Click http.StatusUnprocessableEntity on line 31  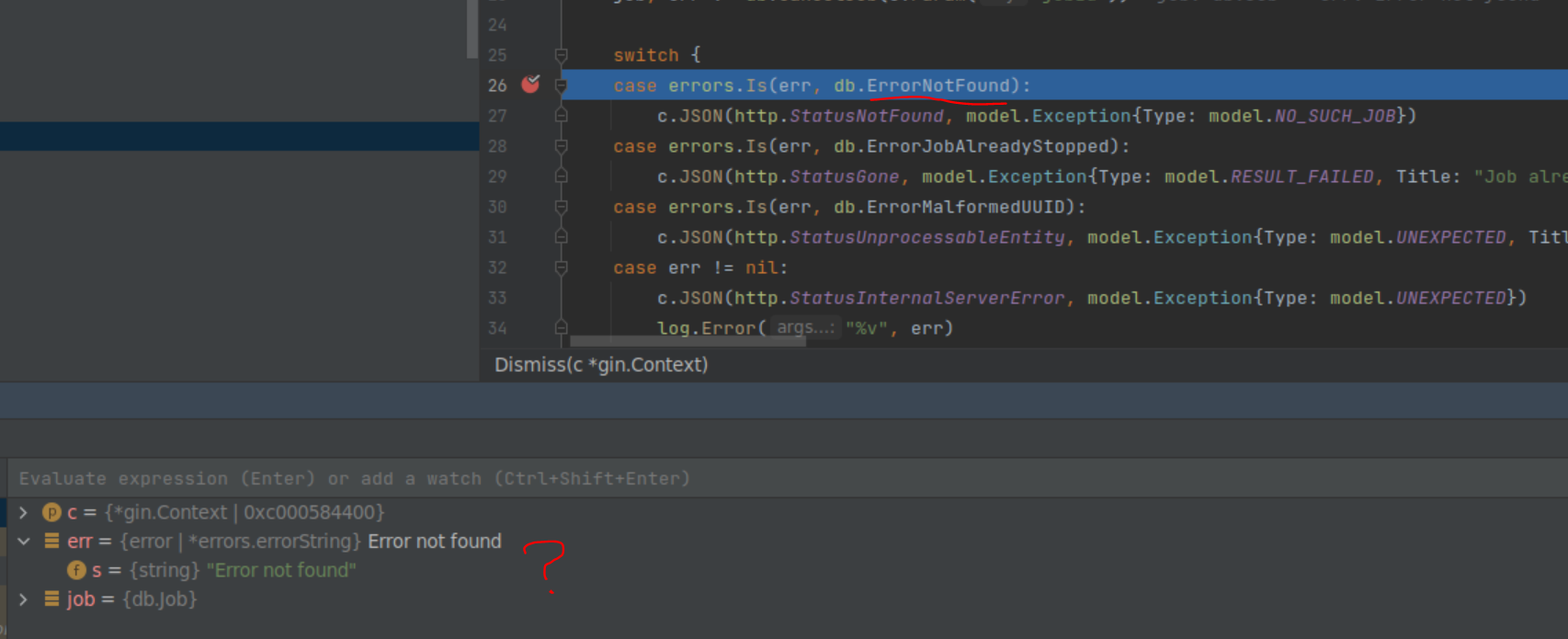[900, 237]
